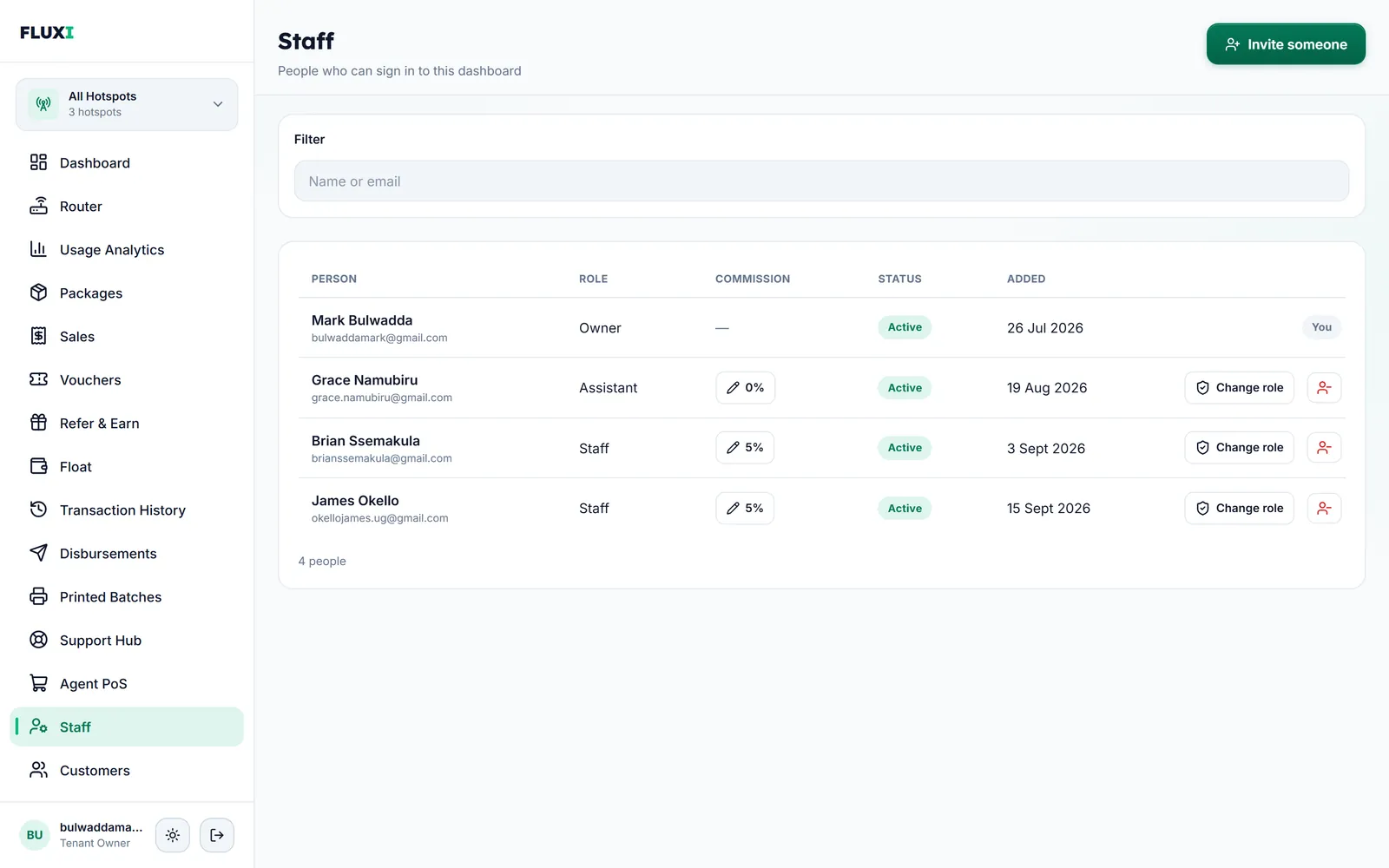Click the You badge on owner row
Viewport: 1389px width, 868px height.
[x=1321, y=327]
